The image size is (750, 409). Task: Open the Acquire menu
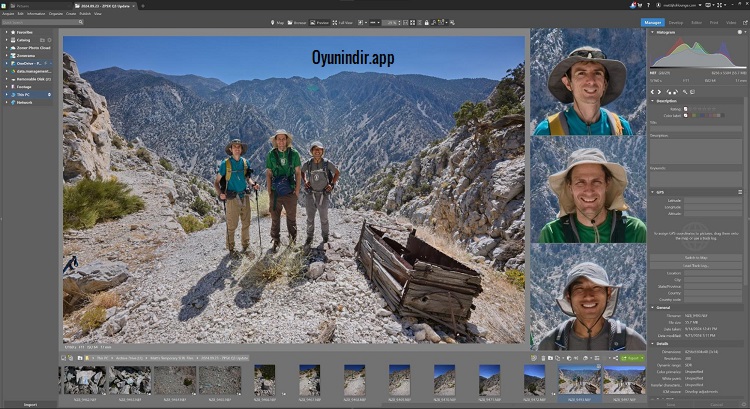pos(8,14)
